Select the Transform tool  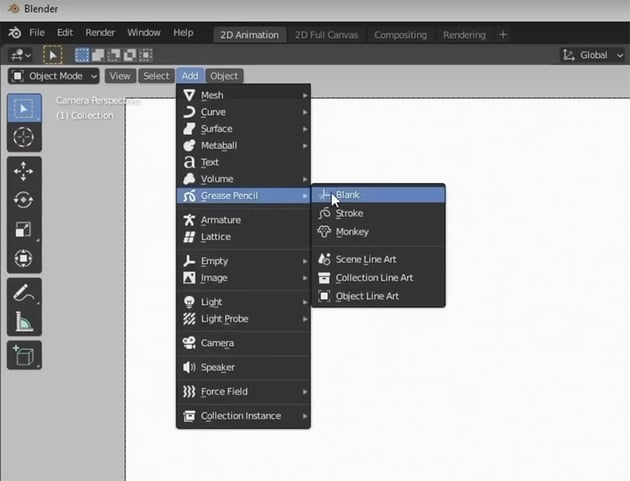point(24,258)
